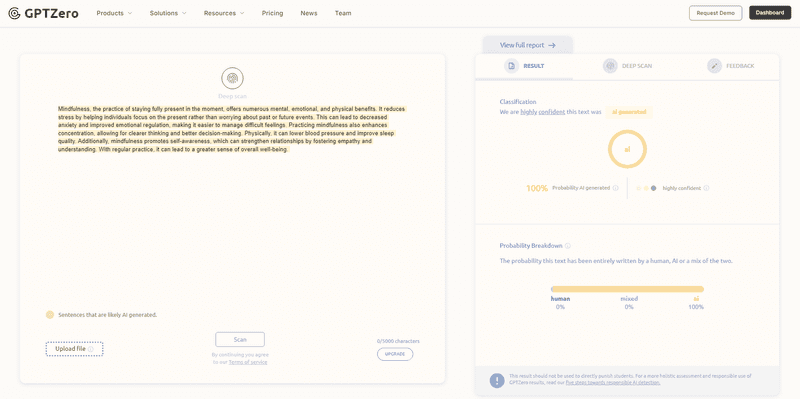800x399 pixels.
Task: Expand the Solutions dropdown menu
Action: tap(168, 13)
